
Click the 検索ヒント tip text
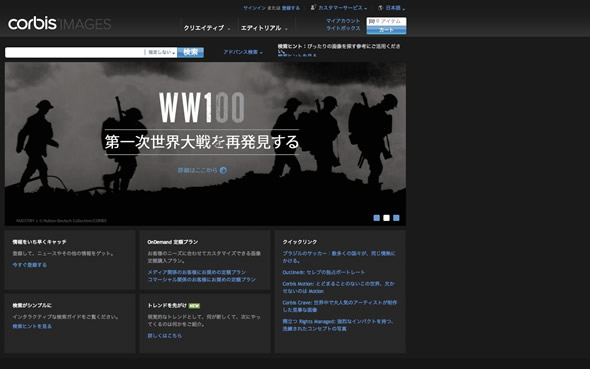(339, 49)
